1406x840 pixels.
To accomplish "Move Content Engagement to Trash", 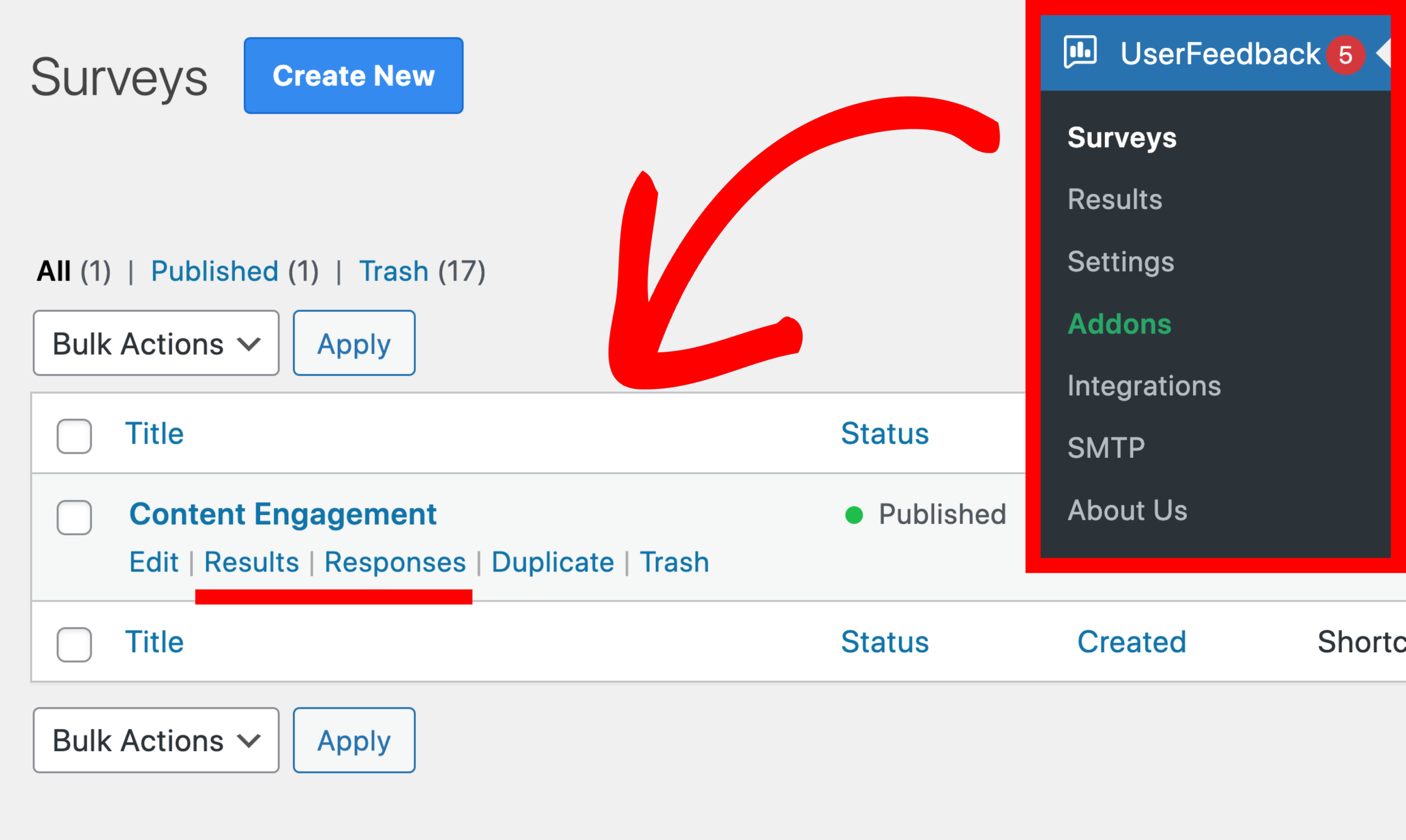I will 674,562.
